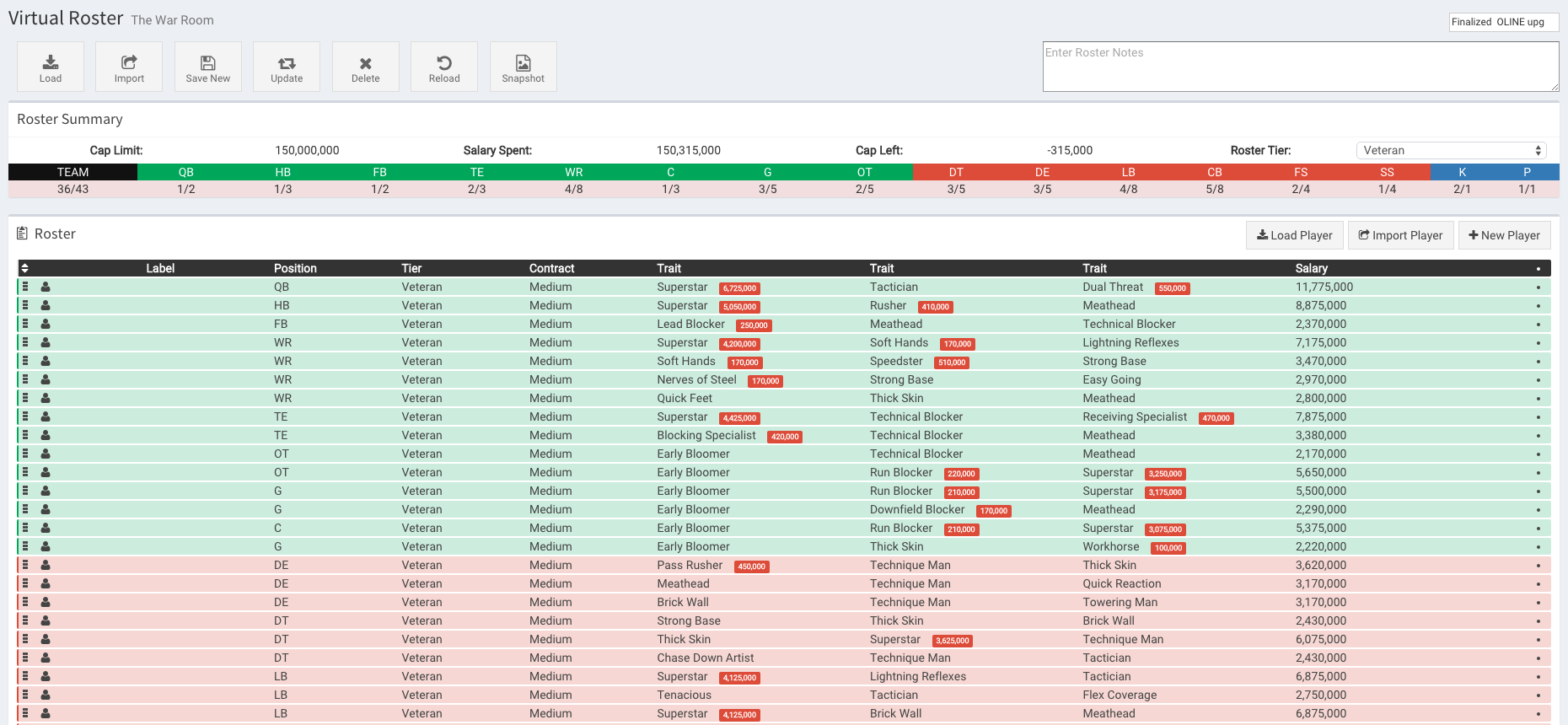Click the Load roster icon button
Viewport: 1568px width, 725px height.
[51, 67]
